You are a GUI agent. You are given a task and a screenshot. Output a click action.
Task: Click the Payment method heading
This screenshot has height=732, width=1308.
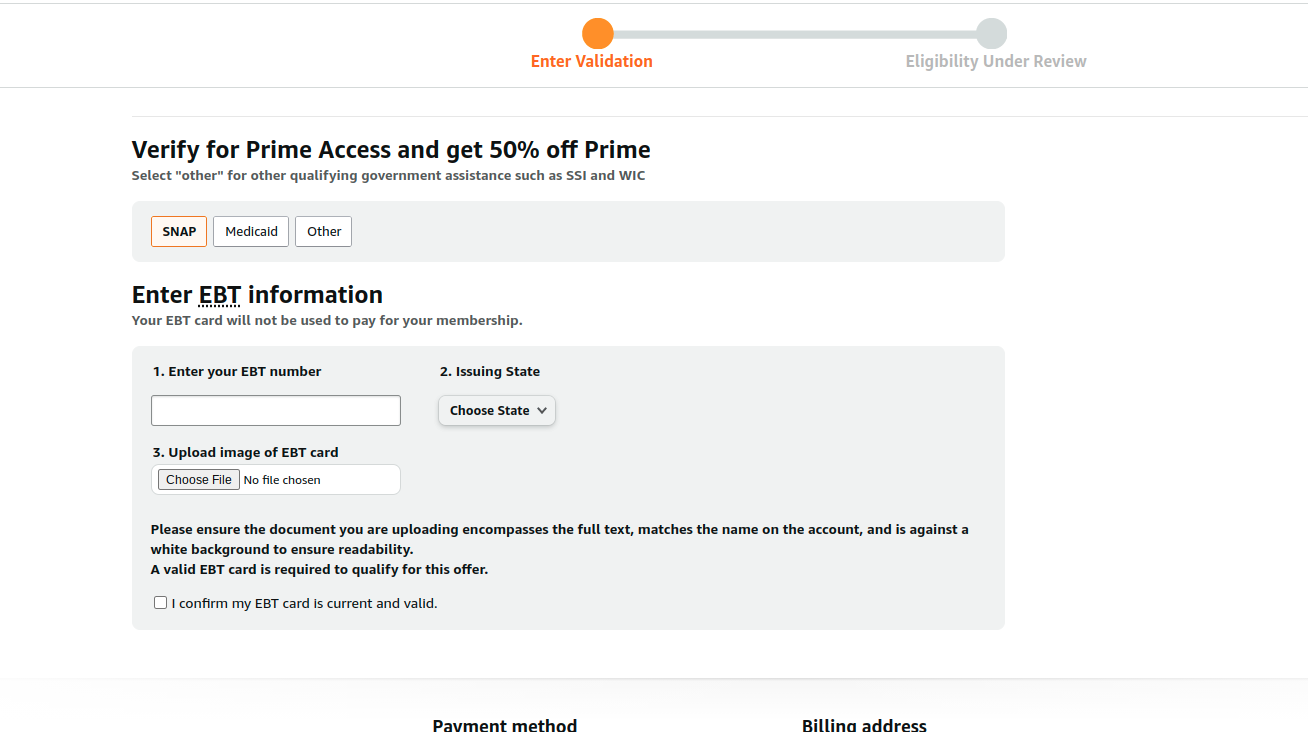(504, 725)
